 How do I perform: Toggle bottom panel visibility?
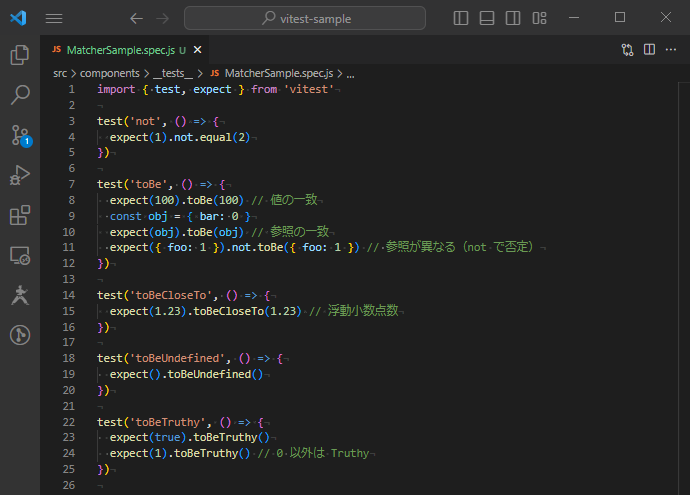coord(487,18)
